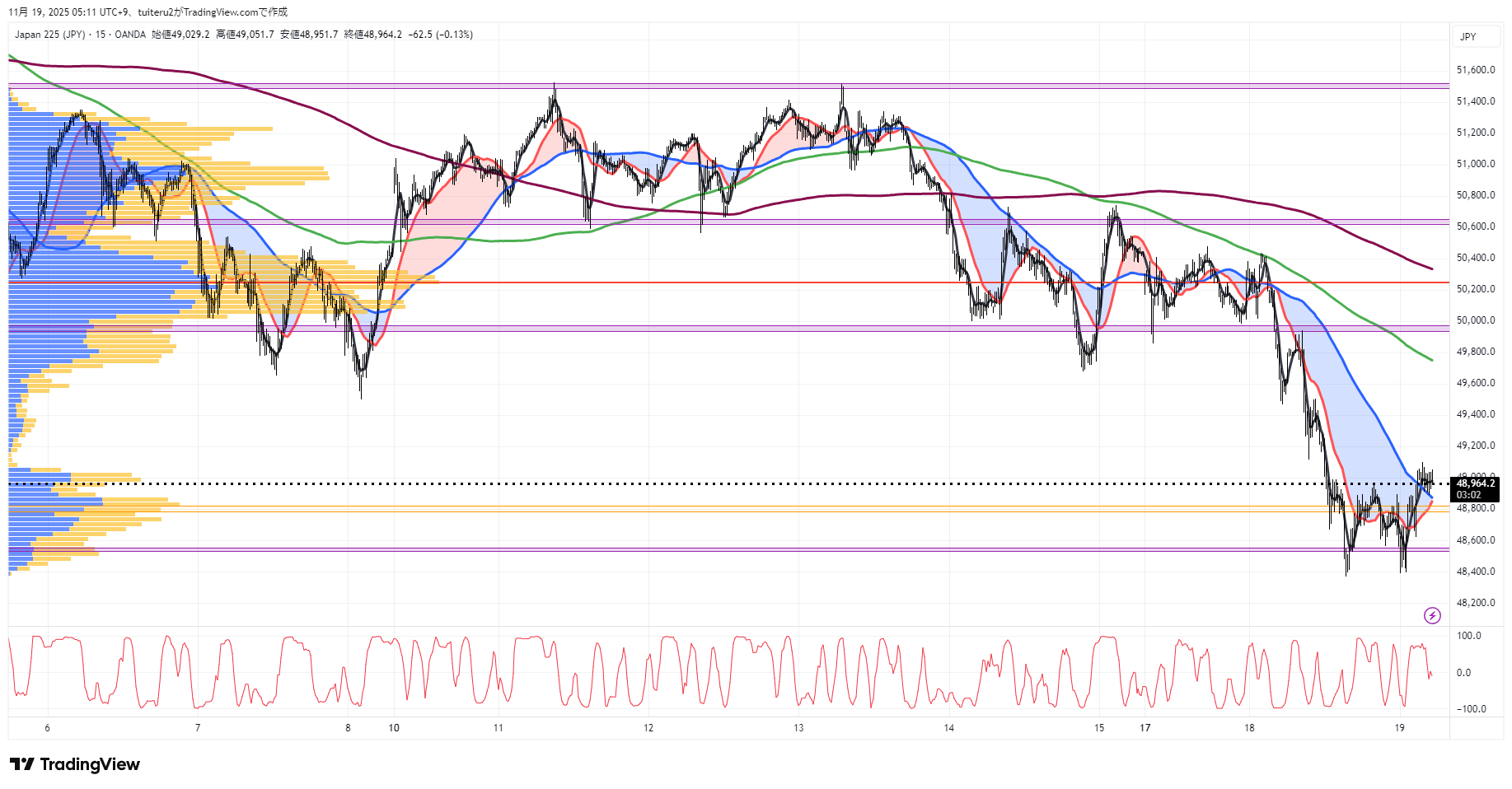The height and width of the screenshot is (789, 1512).
Task: Click the closing value 終値48,964.2 in header
Action: tap(372, 35)
